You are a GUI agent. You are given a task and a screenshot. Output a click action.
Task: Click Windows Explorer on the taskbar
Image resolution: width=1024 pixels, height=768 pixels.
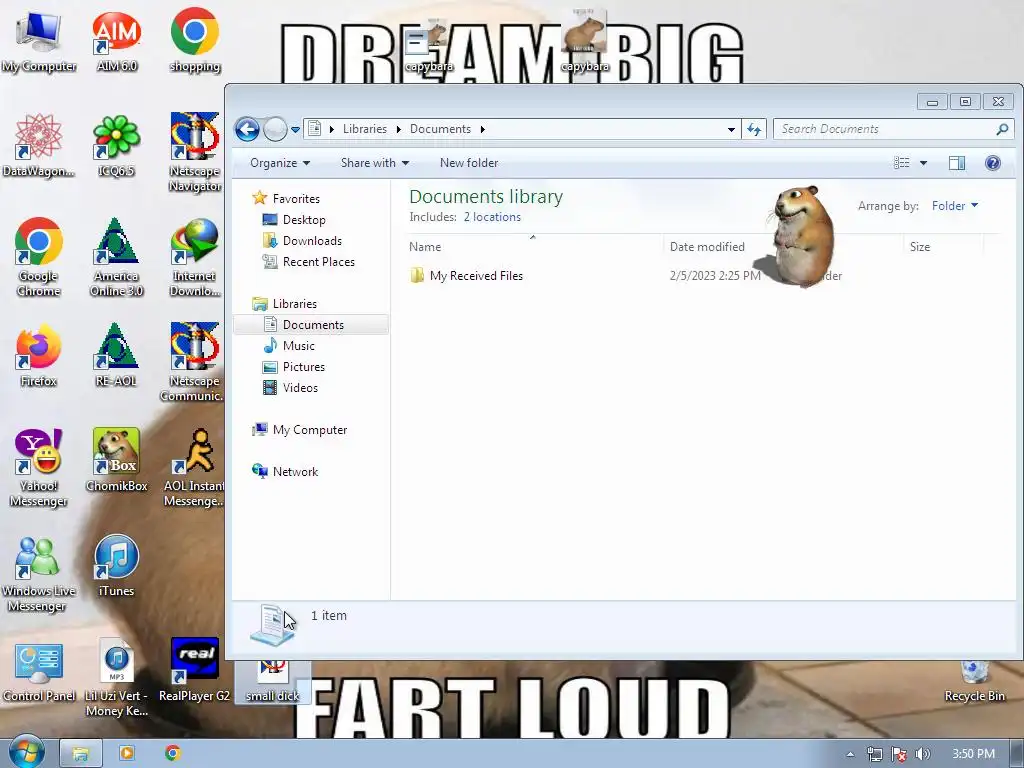(x=81, y=754)
